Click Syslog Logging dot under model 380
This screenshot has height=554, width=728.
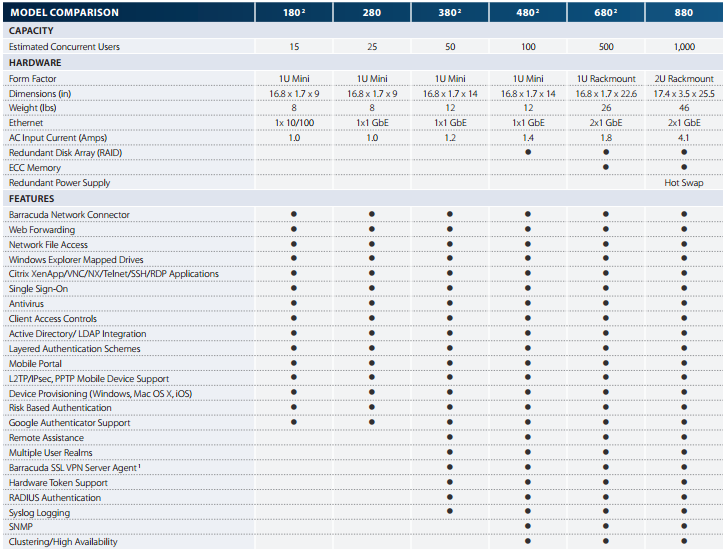pyautogui.click(x=450, y=511)
